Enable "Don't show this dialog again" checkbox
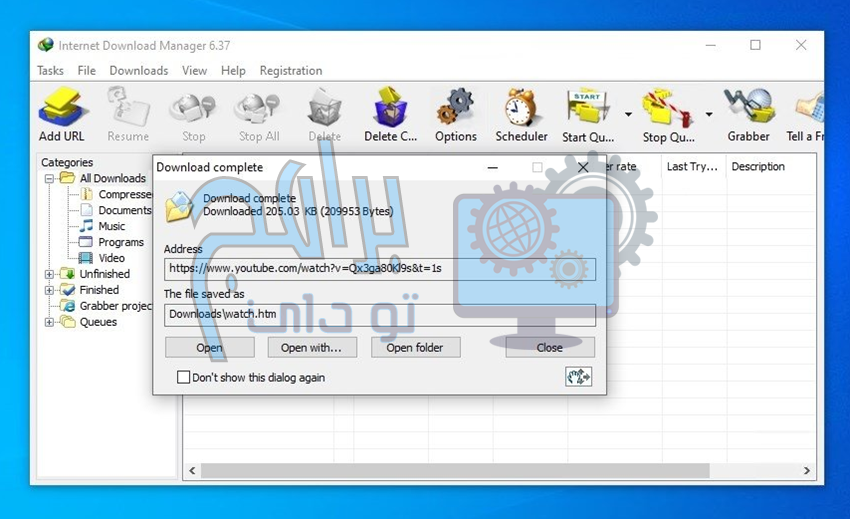Viewport: 850px width, 519px height. pyautogui.click(x=183, y=378)
